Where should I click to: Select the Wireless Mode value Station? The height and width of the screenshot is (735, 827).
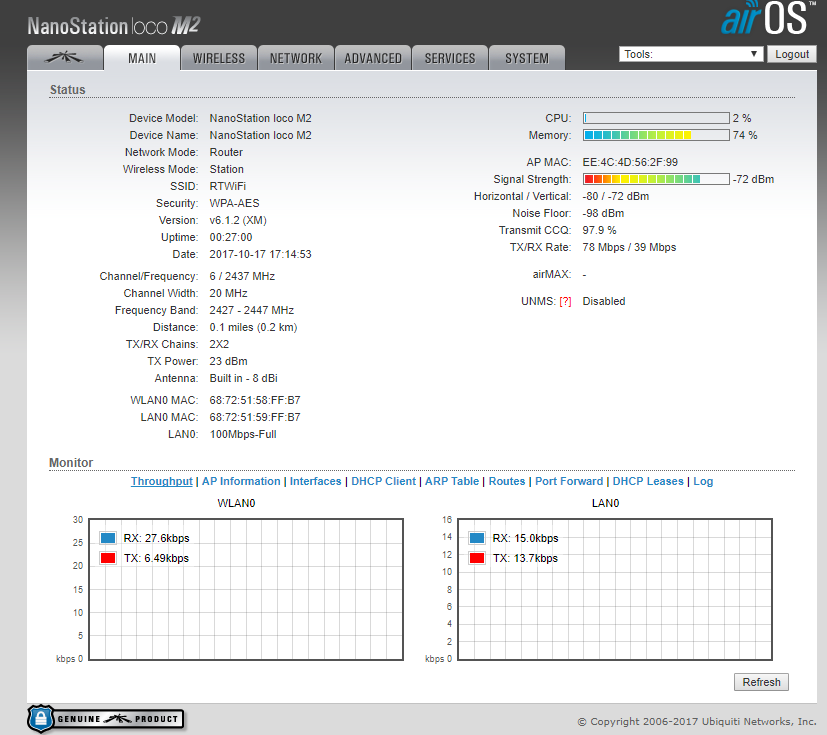point(227,169)
